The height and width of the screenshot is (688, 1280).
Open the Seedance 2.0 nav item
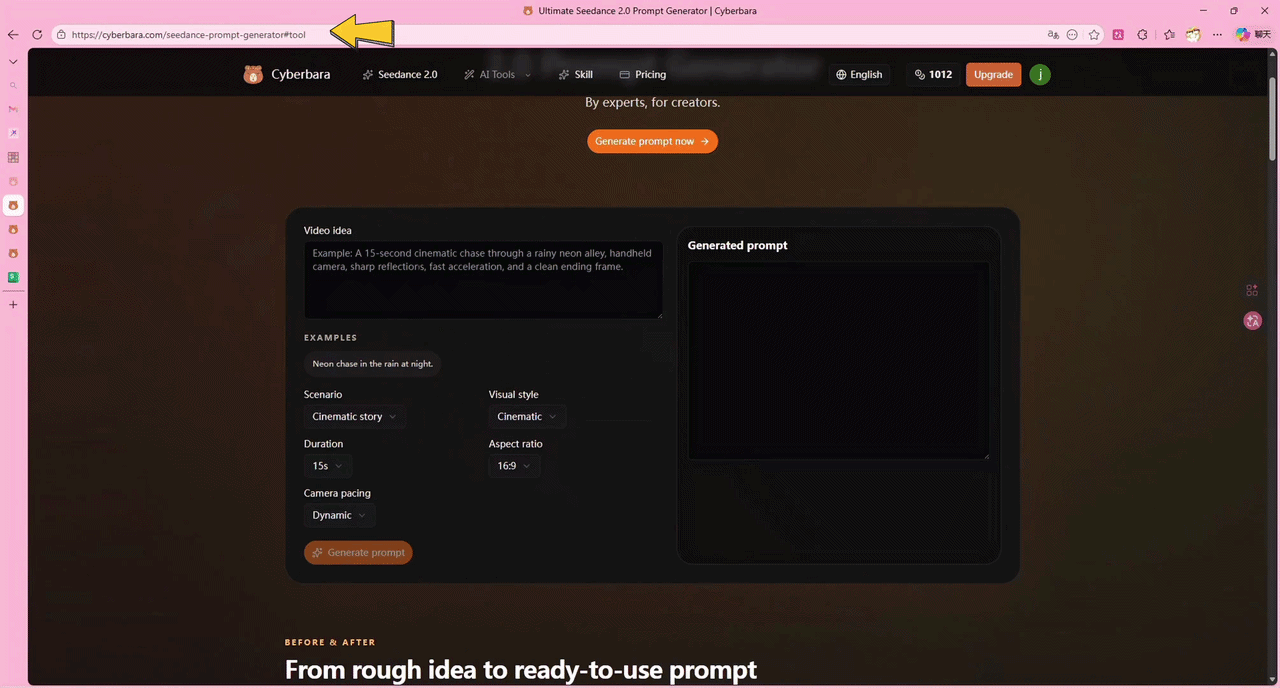pyautogui.click(x=400, y=74)
